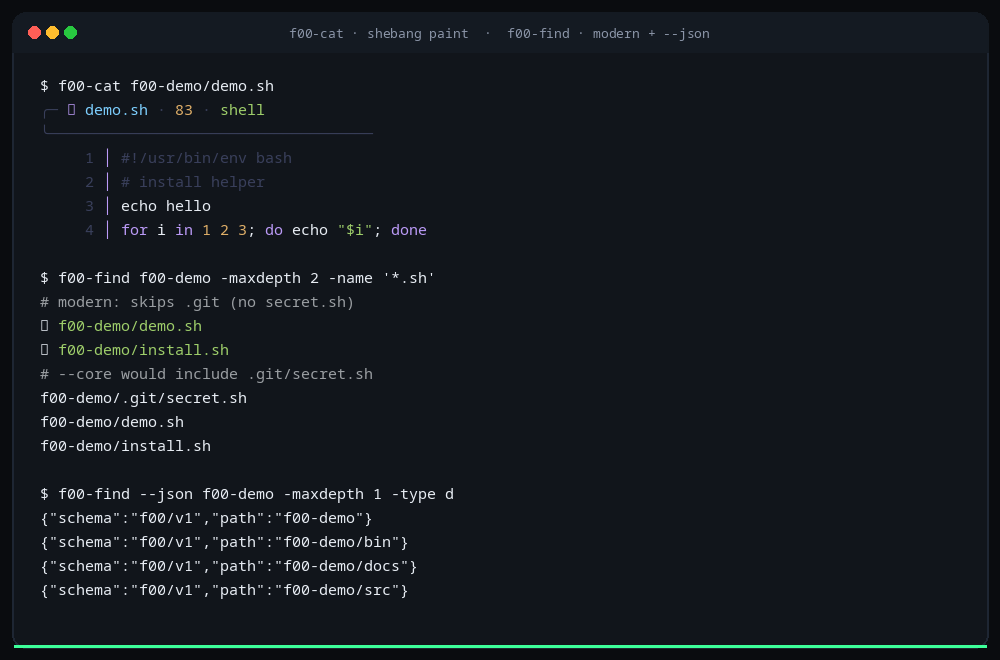
Task: Click the green path 'f00-demo/demo.sh'
Action: click(x=130, y=326)
